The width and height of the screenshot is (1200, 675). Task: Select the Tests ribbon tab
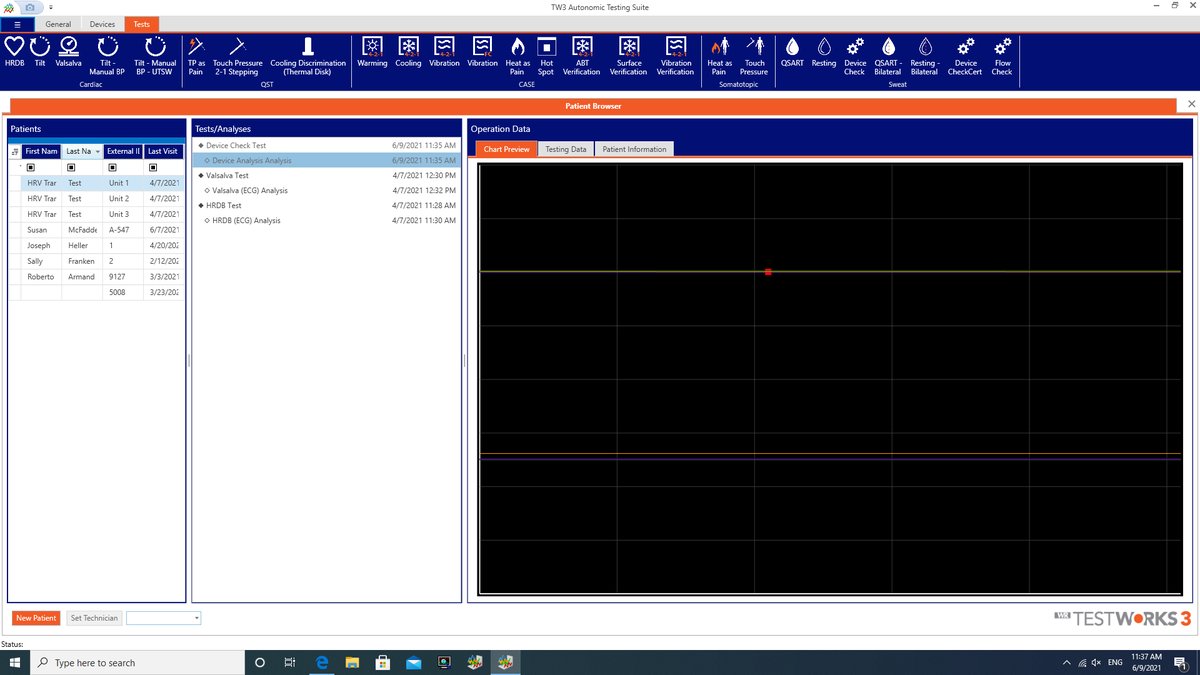(141, 24)
